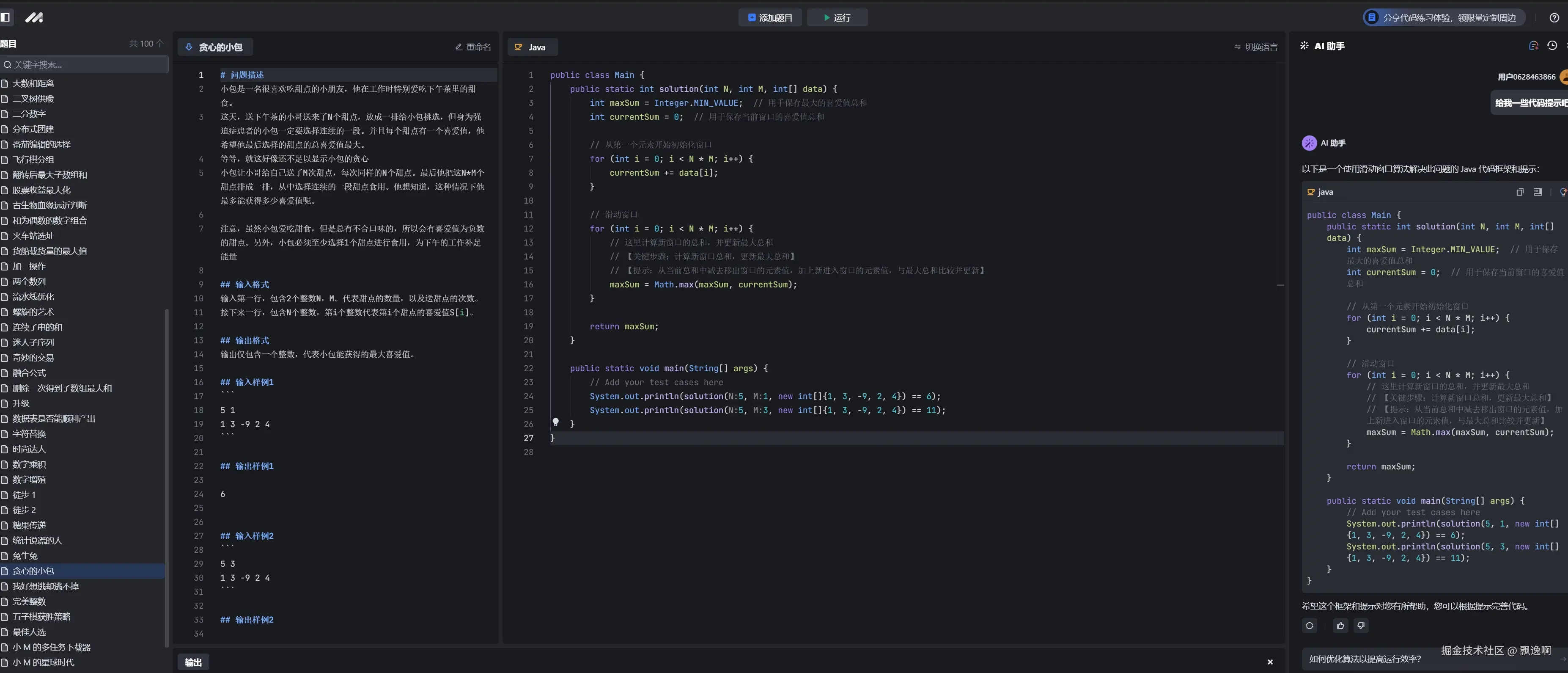Viewport: 1568px width, 673px height.
Task: Click the 关键字搜索 search field
Action: pyautogui.click(x=85, y=65)
